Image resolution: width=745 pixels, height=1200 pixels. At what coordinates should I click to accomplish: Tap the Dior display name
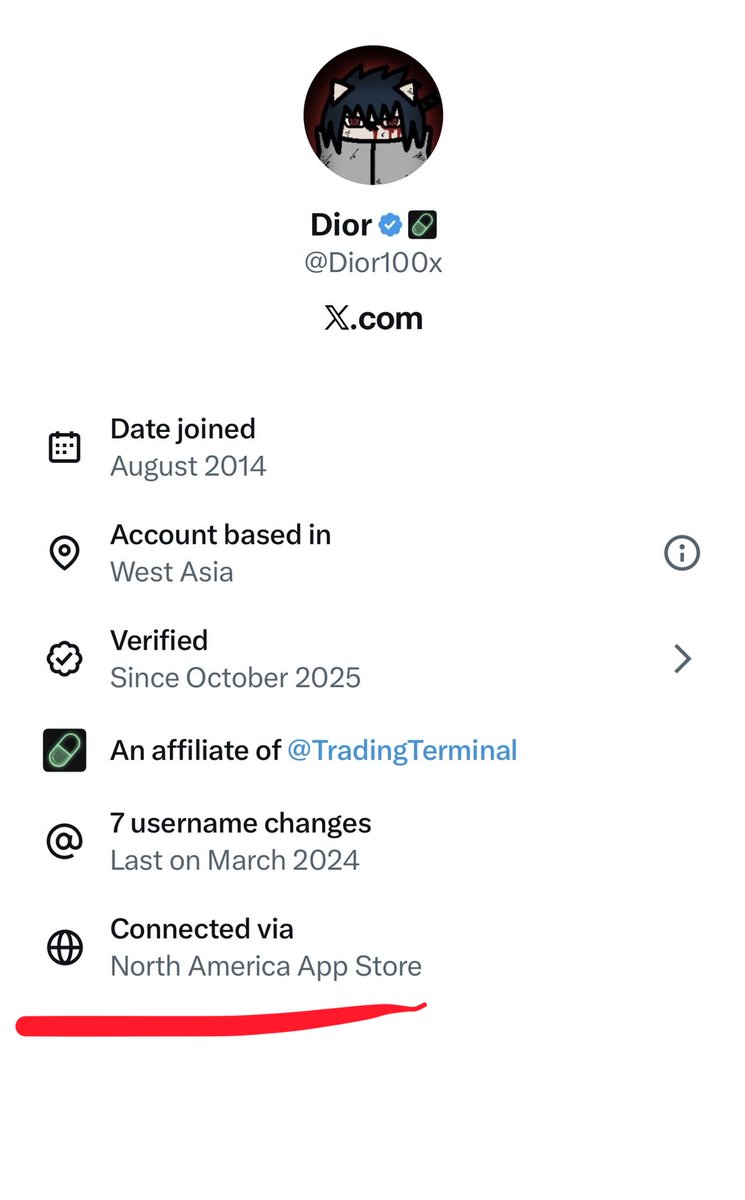tap(340, 225)
